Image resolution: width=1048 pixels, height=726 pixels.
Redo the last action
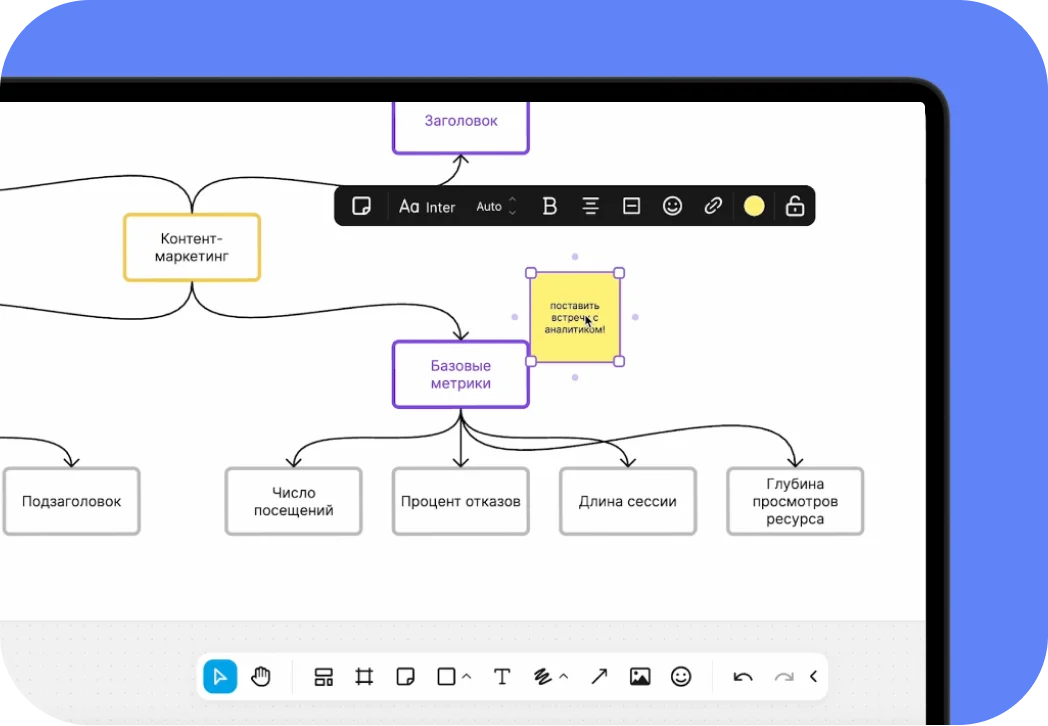tap(783, 677)
